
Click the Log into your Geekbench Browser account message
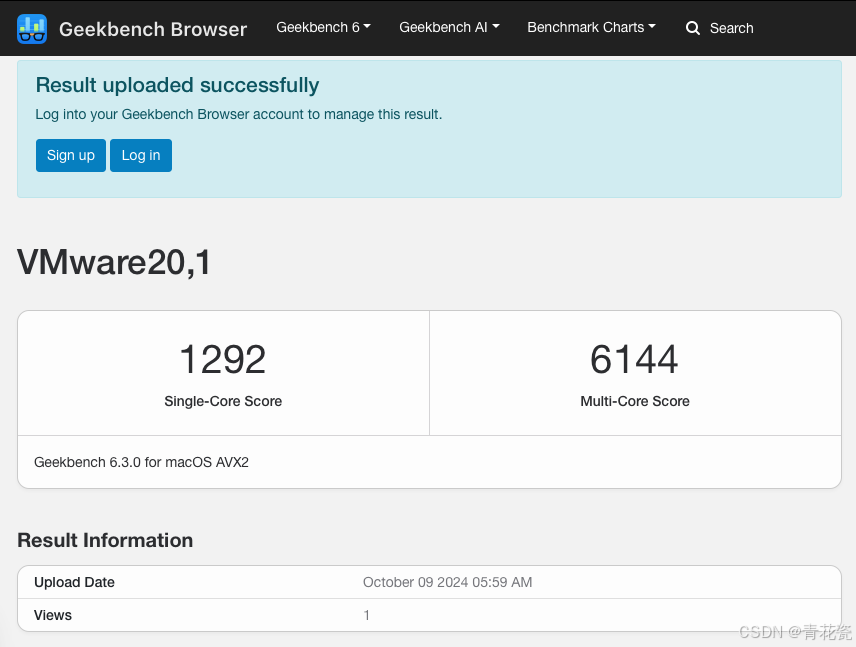(x=239, y=115)
